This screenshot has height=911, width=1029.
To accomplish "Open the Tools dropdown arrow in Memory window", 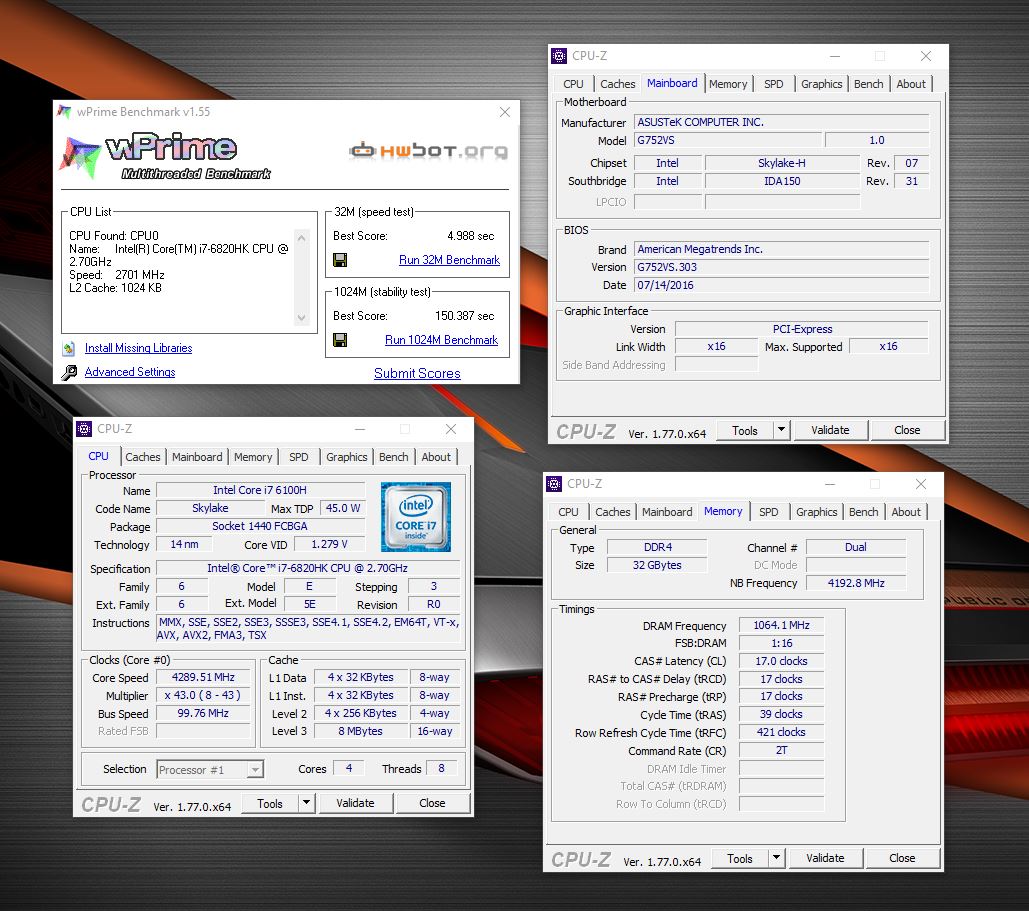I will (775, 858).
